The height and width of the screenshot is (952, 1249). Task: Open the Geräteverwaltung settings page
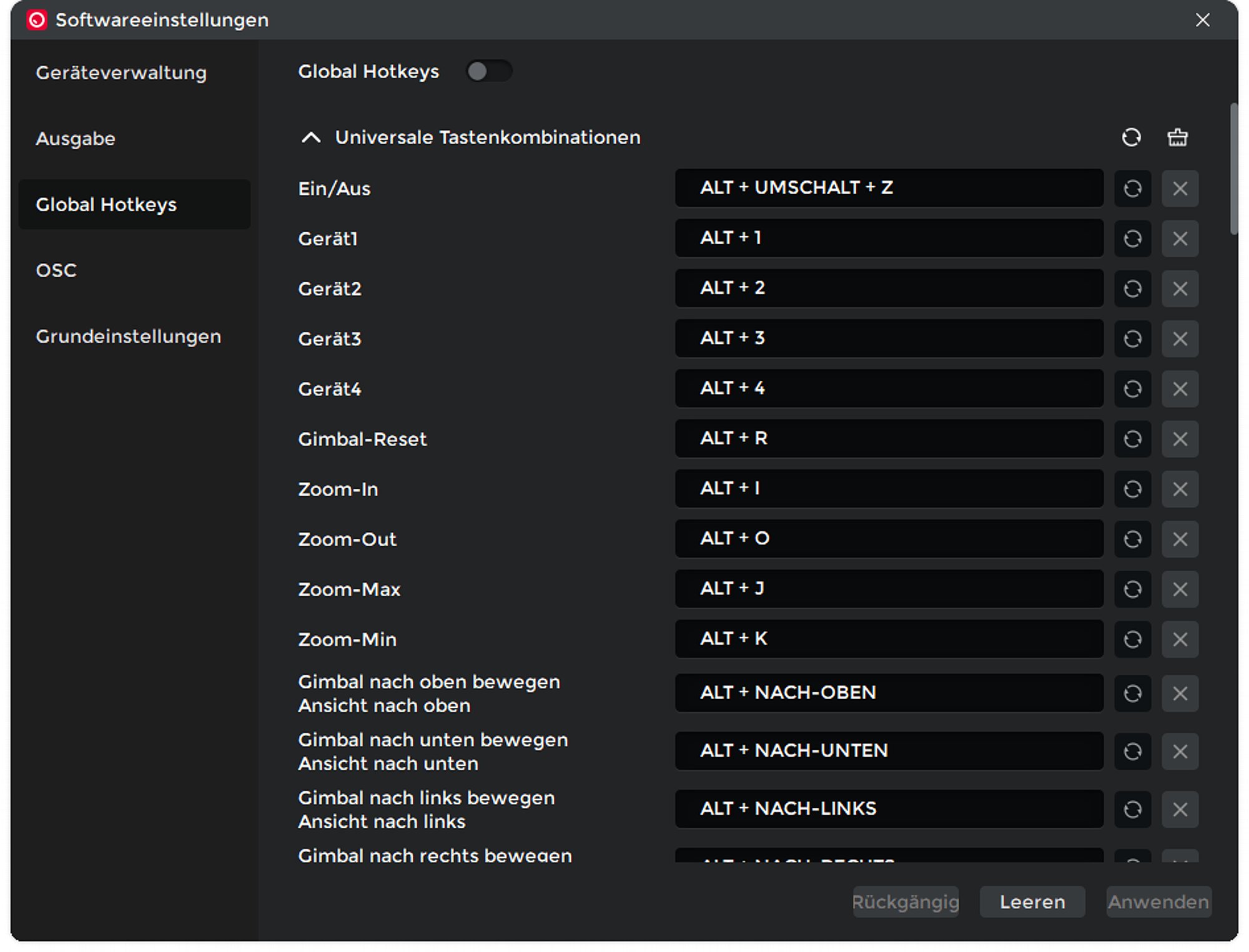pos(121,72)
